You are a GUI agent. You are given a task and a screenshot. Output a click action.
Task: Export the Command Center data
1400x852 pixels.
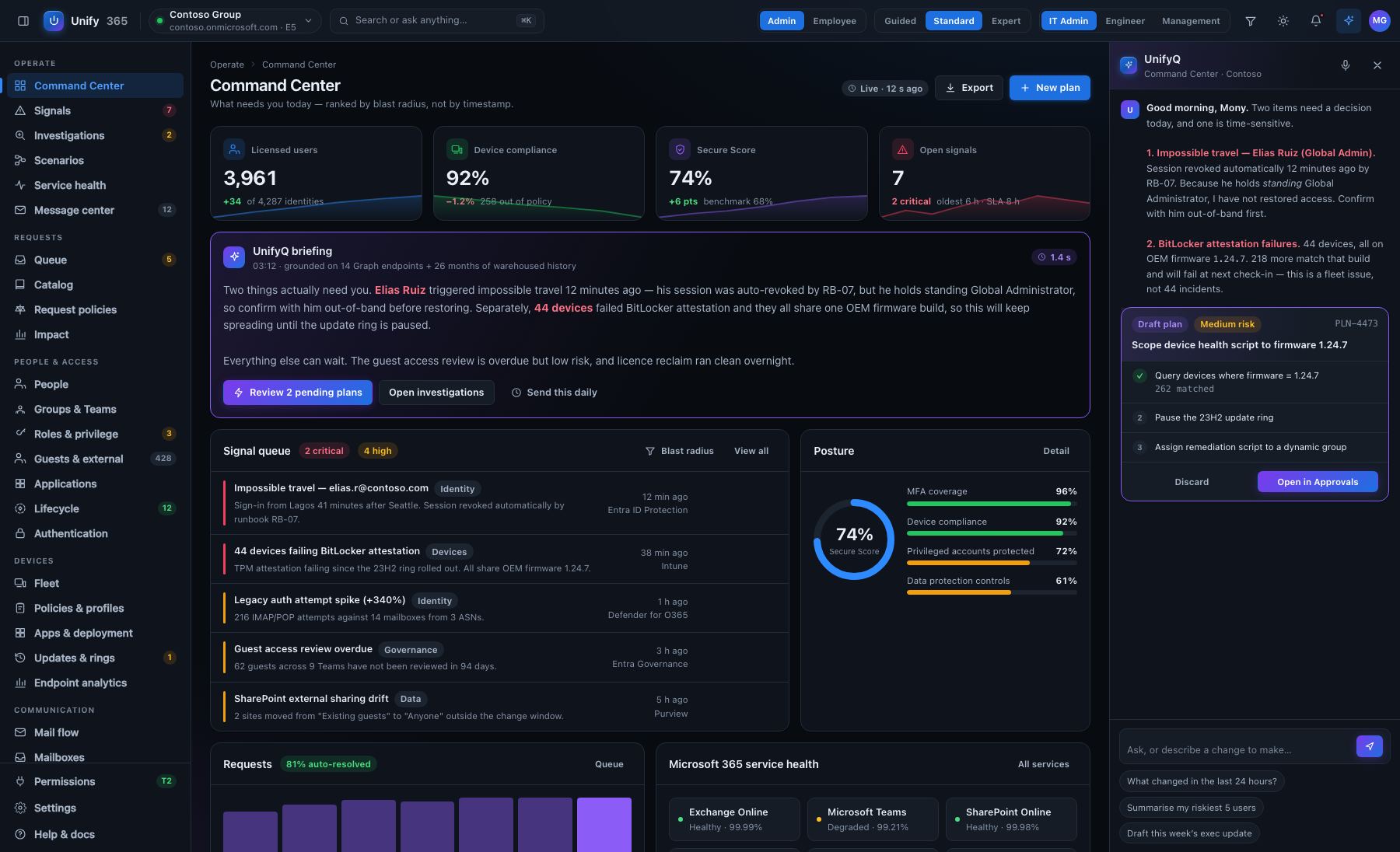968,88
